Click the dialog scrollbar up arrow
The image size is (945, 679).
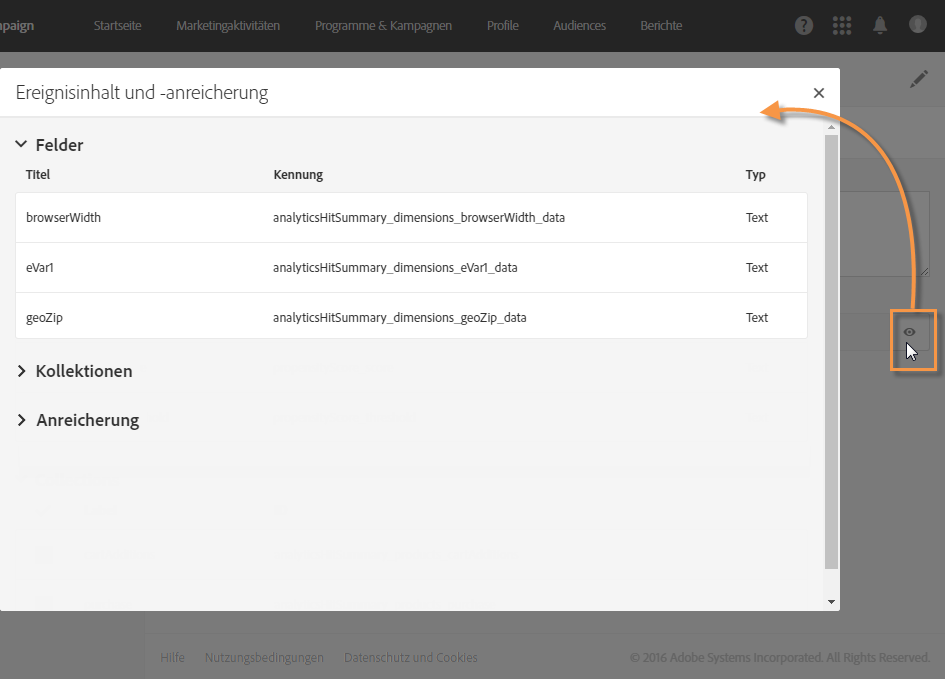[831, 127]
